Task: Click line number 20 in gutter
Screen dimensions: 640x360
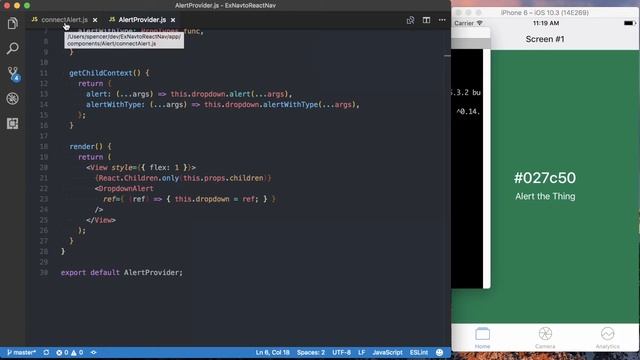Action: pyautogui.click(x=44, y=168)
